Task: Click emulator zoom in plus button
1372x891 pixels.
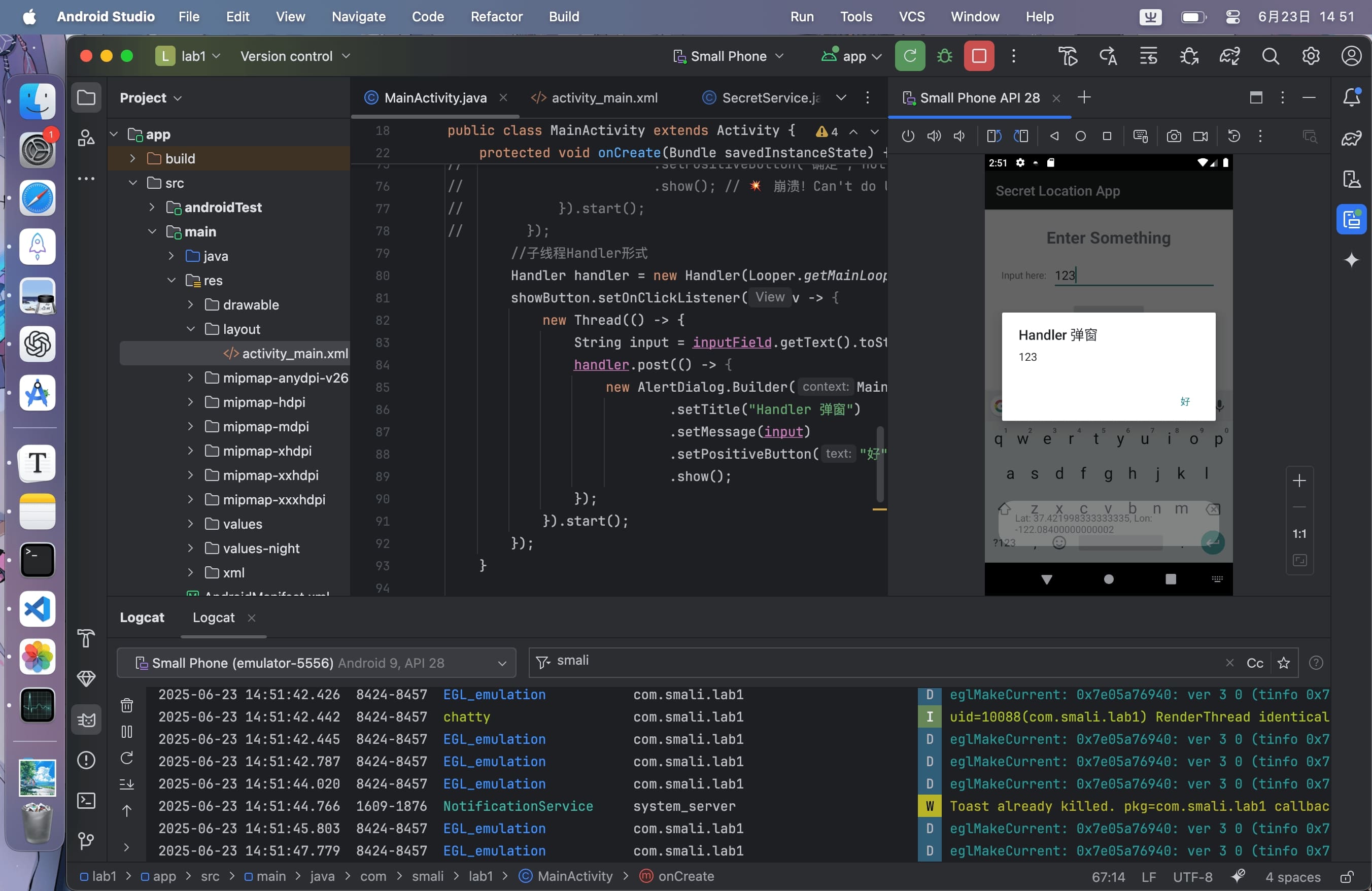Action: pyautogui.click(x=1299, y=481)
